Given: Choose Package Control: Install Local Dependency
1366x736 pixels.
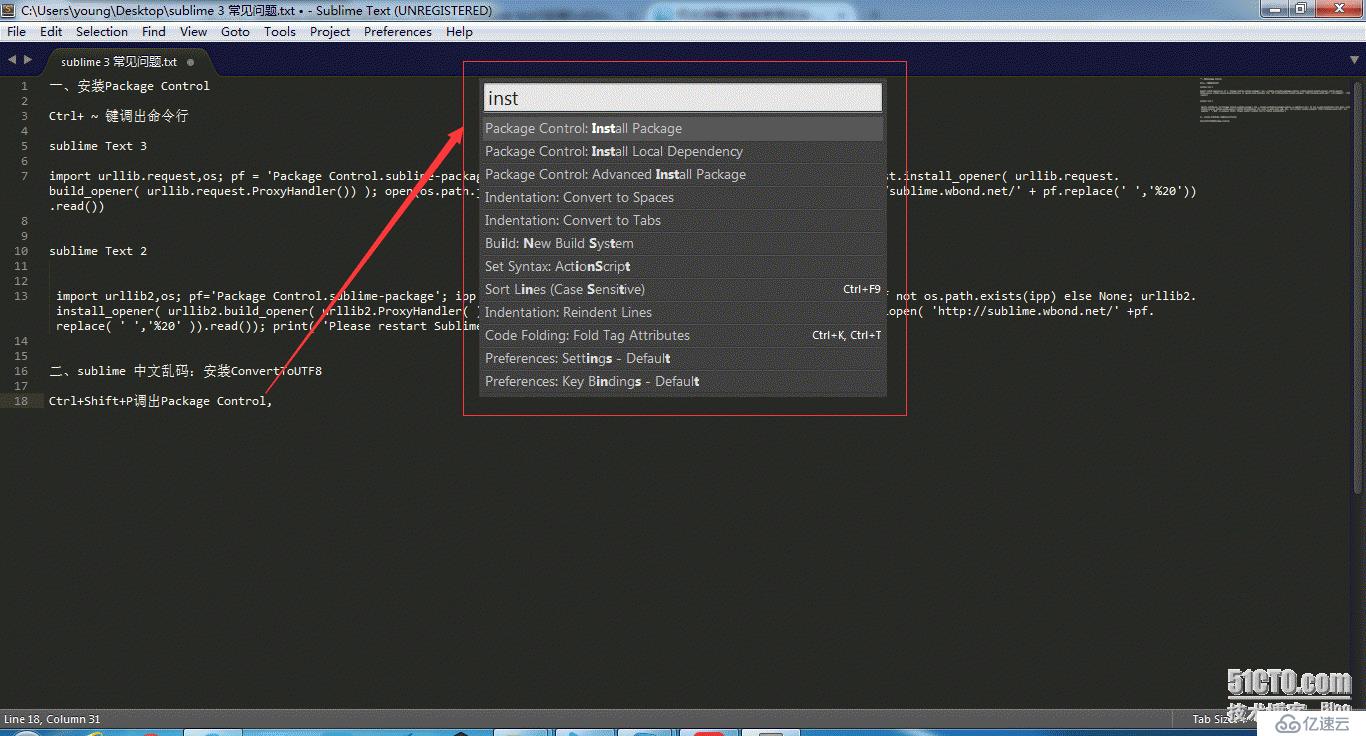Looking at the screenshot, I should [683, 151].
